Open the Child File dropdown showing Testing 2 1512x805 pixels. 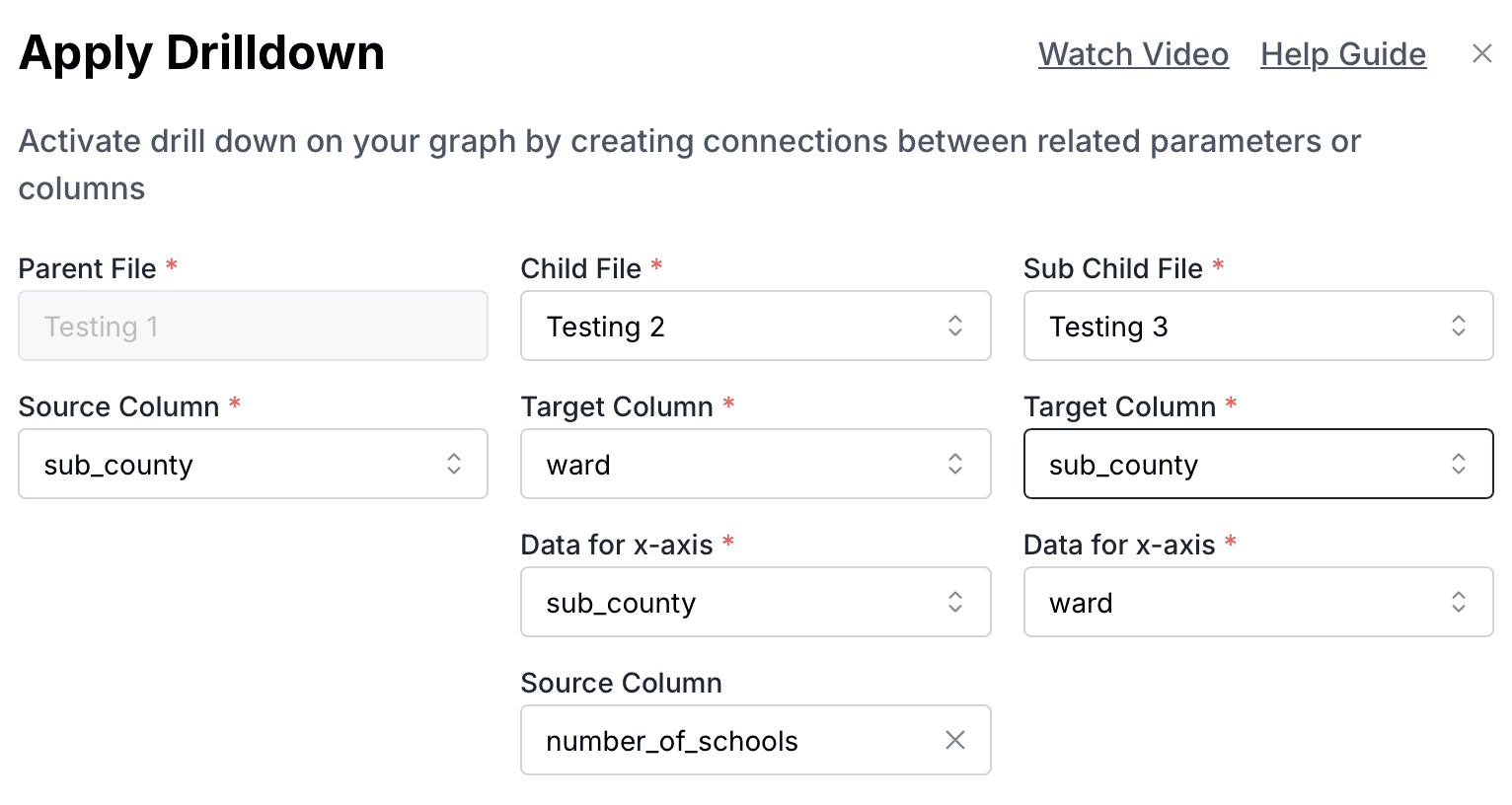(755, 326)
